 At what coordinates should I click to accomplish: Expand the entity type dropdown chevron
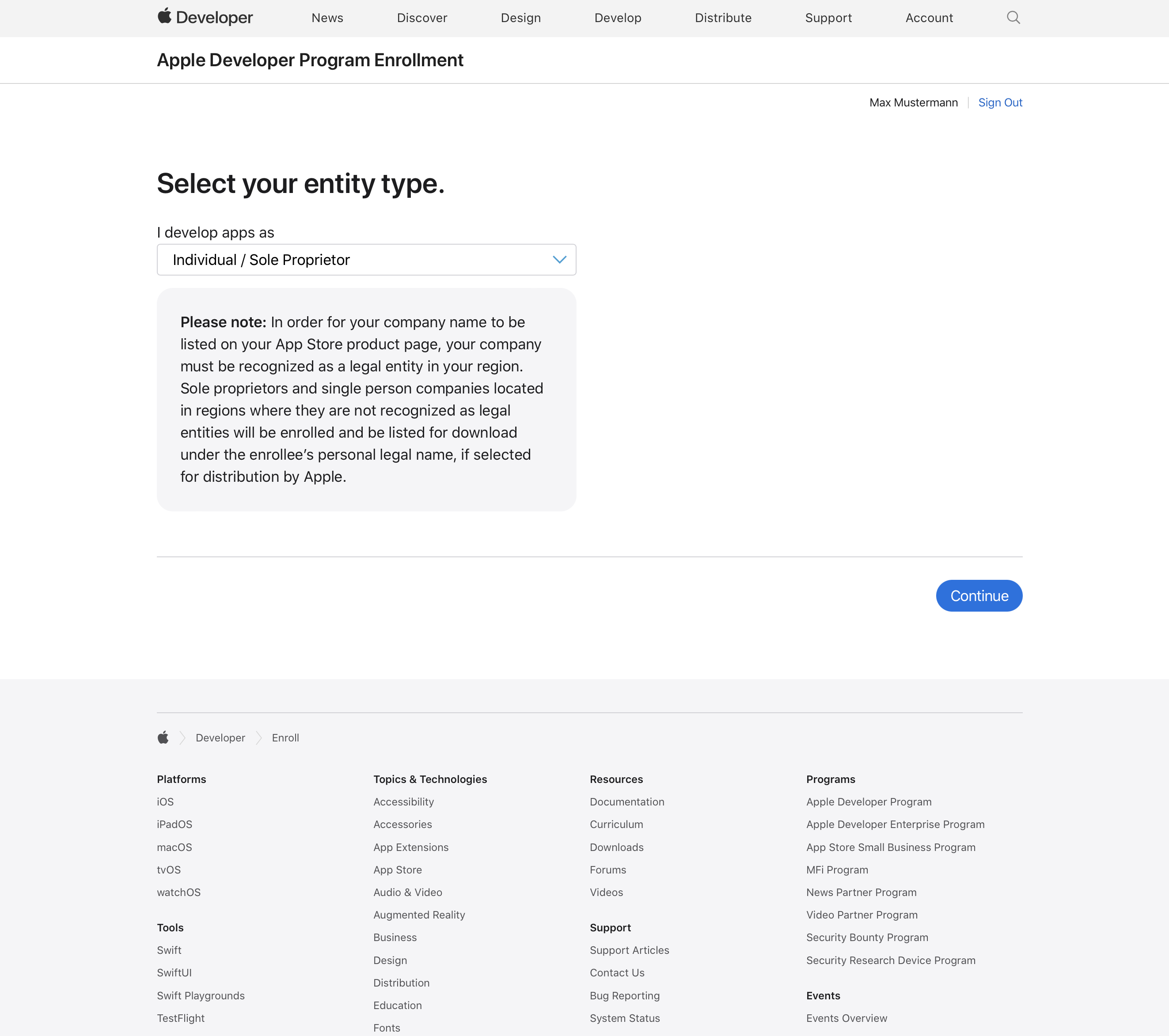click(559, 260)
